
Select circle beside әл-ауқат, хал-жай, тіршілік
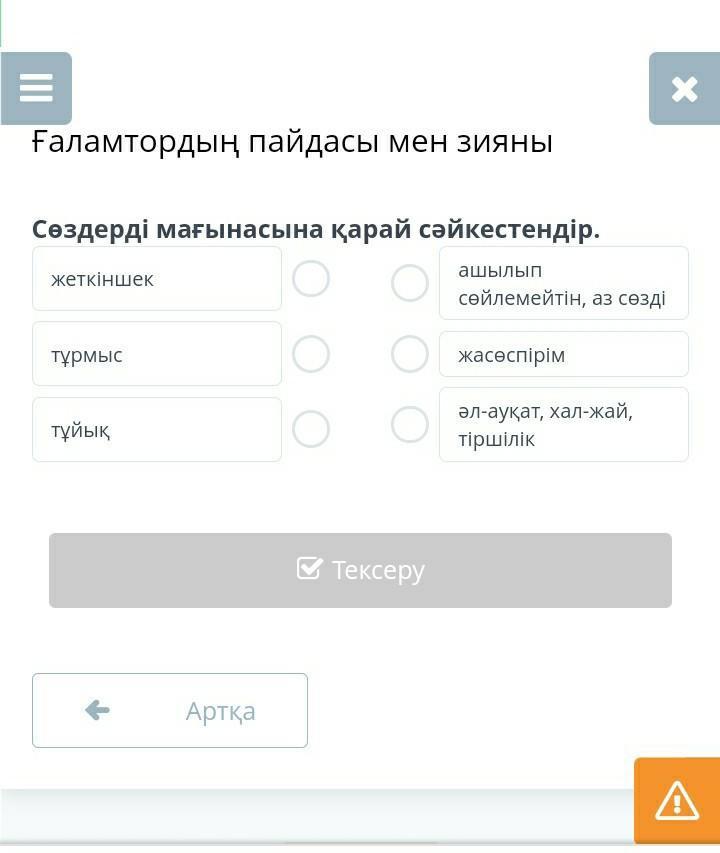[410, 424]
